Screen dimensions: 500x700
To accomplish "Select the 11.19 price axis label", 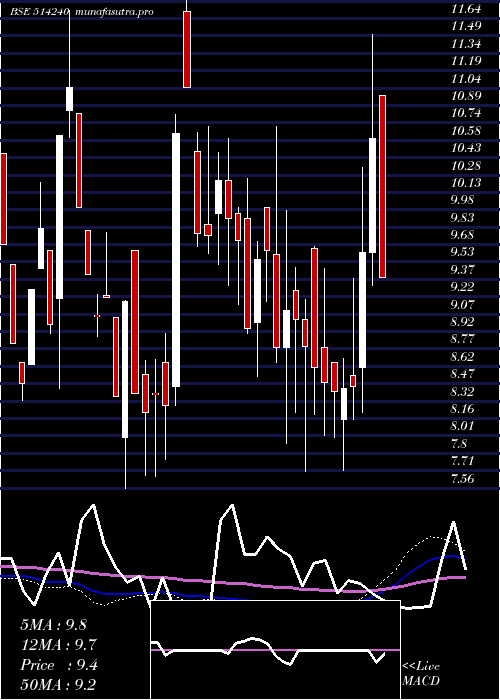I will coord(466,61).
